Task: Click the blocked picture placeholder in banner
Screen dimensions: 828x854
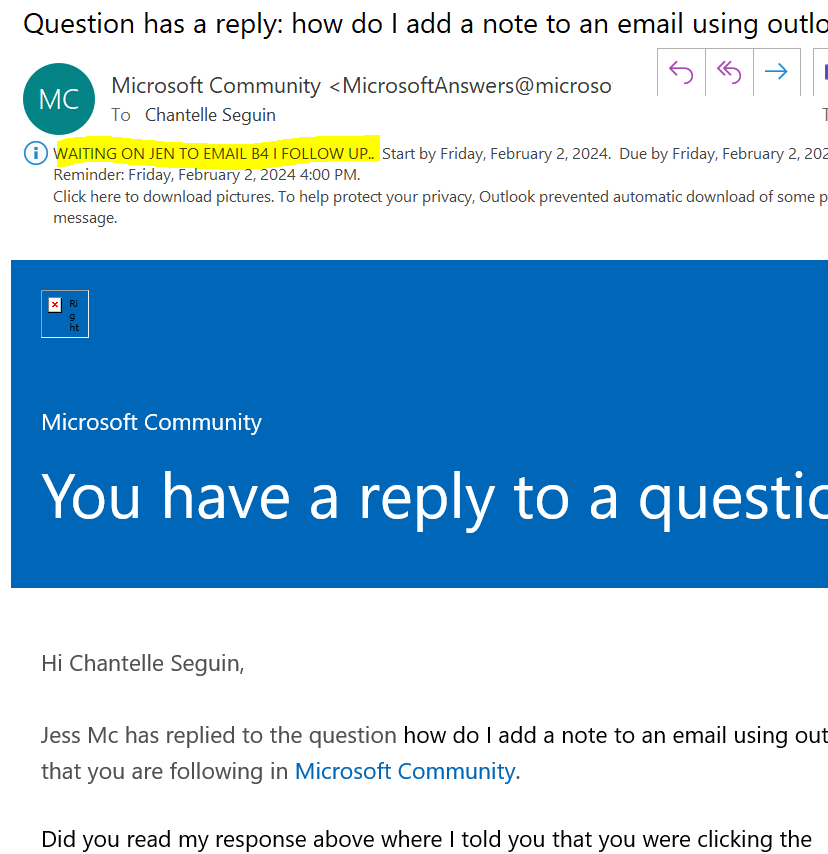Action: point(65,314)
